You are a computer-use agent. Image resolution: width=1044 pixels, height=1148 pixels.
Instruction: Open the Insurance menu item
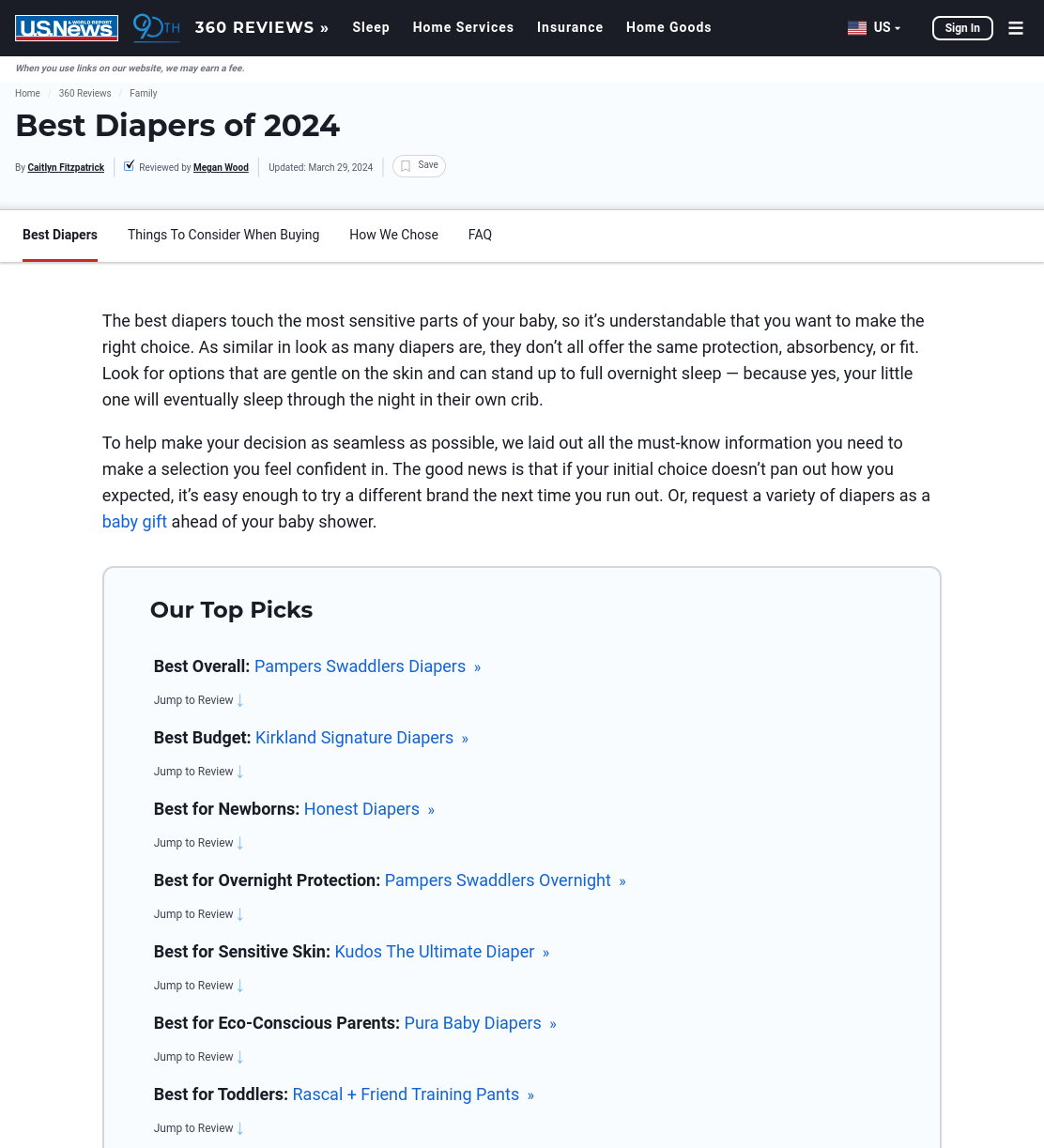570,28
